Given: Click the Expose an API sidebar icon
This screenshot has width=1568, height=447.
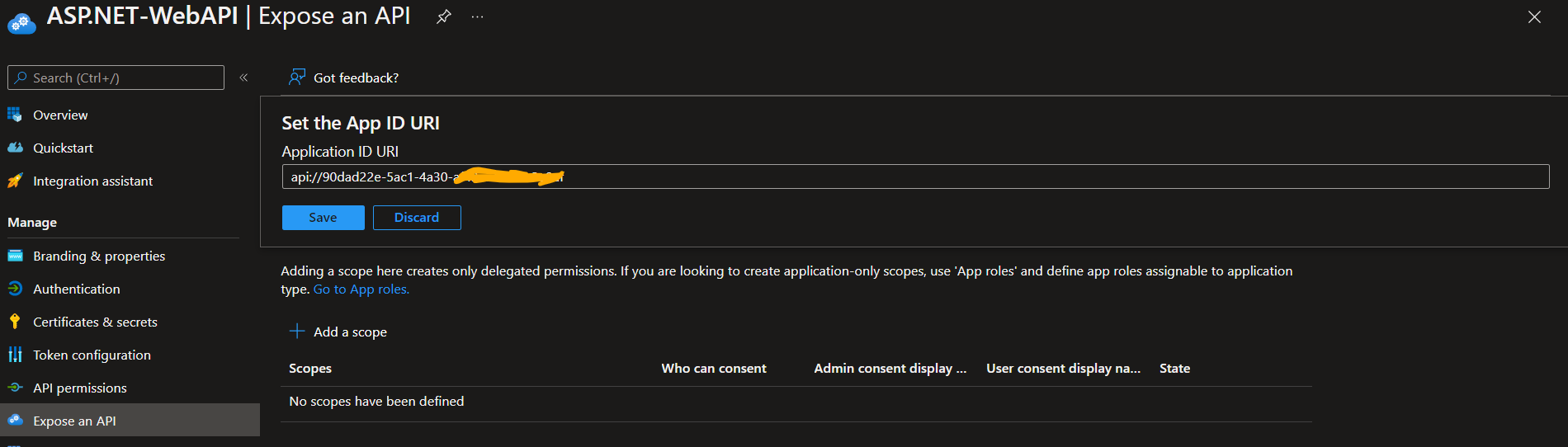Looking at the screenshot, I should pyautogui.click(x=15, y=421).
